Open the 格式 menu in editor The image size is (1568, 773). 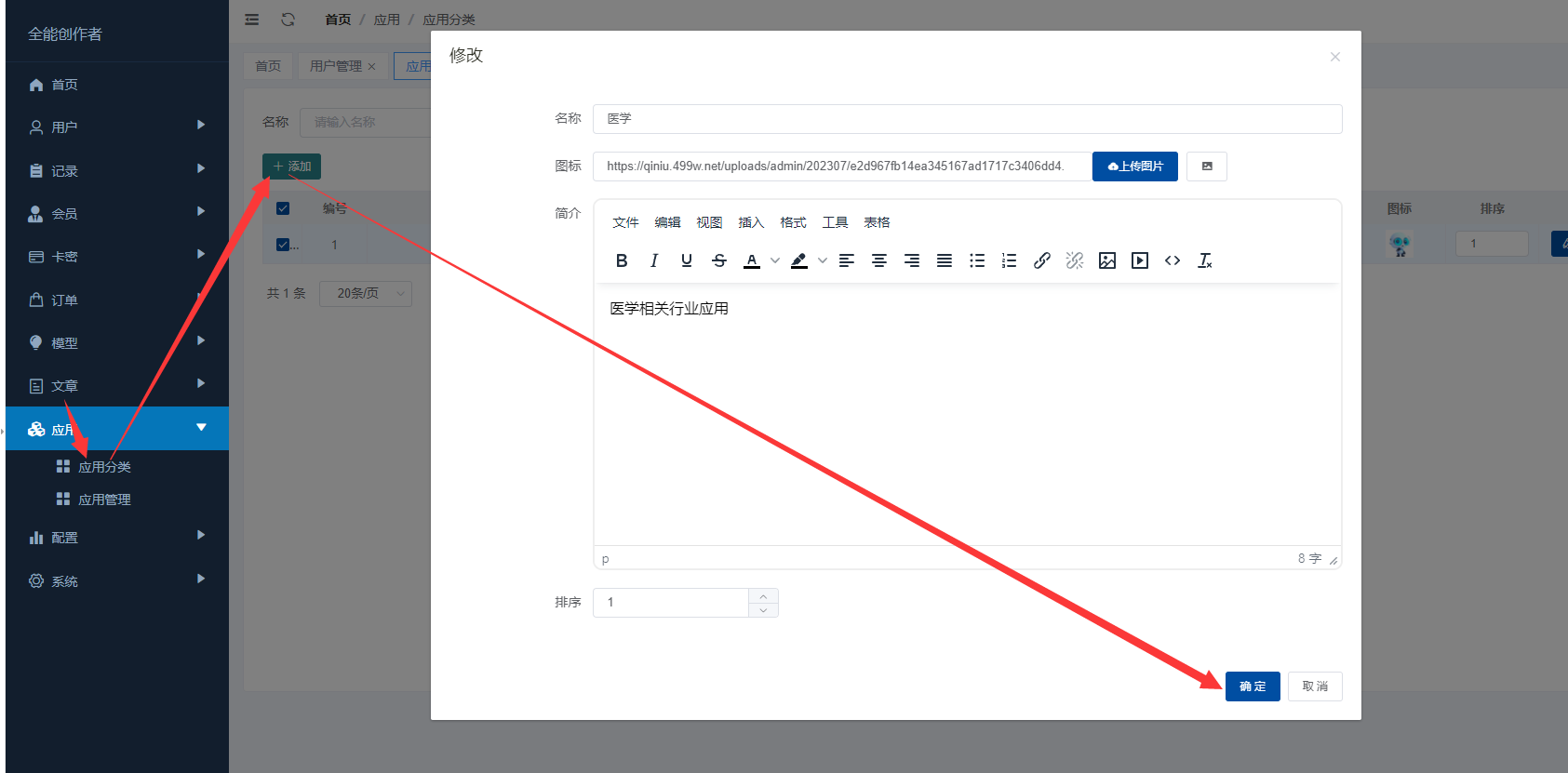pyautogui.click(x=793, y=222)
